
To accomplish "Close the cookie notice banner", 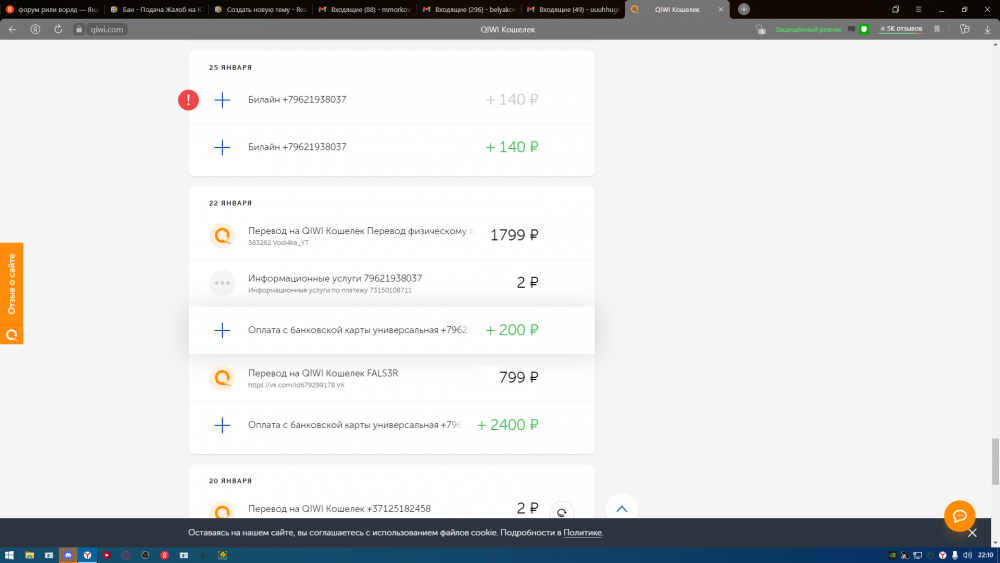I will tap(972, 532).
